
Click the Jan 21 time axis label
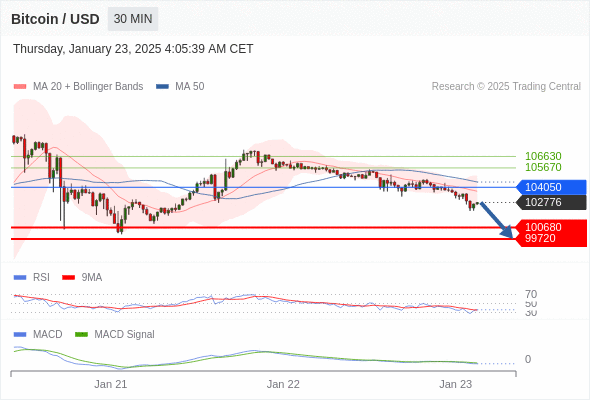pyautogui.click(x=111, y=384)
